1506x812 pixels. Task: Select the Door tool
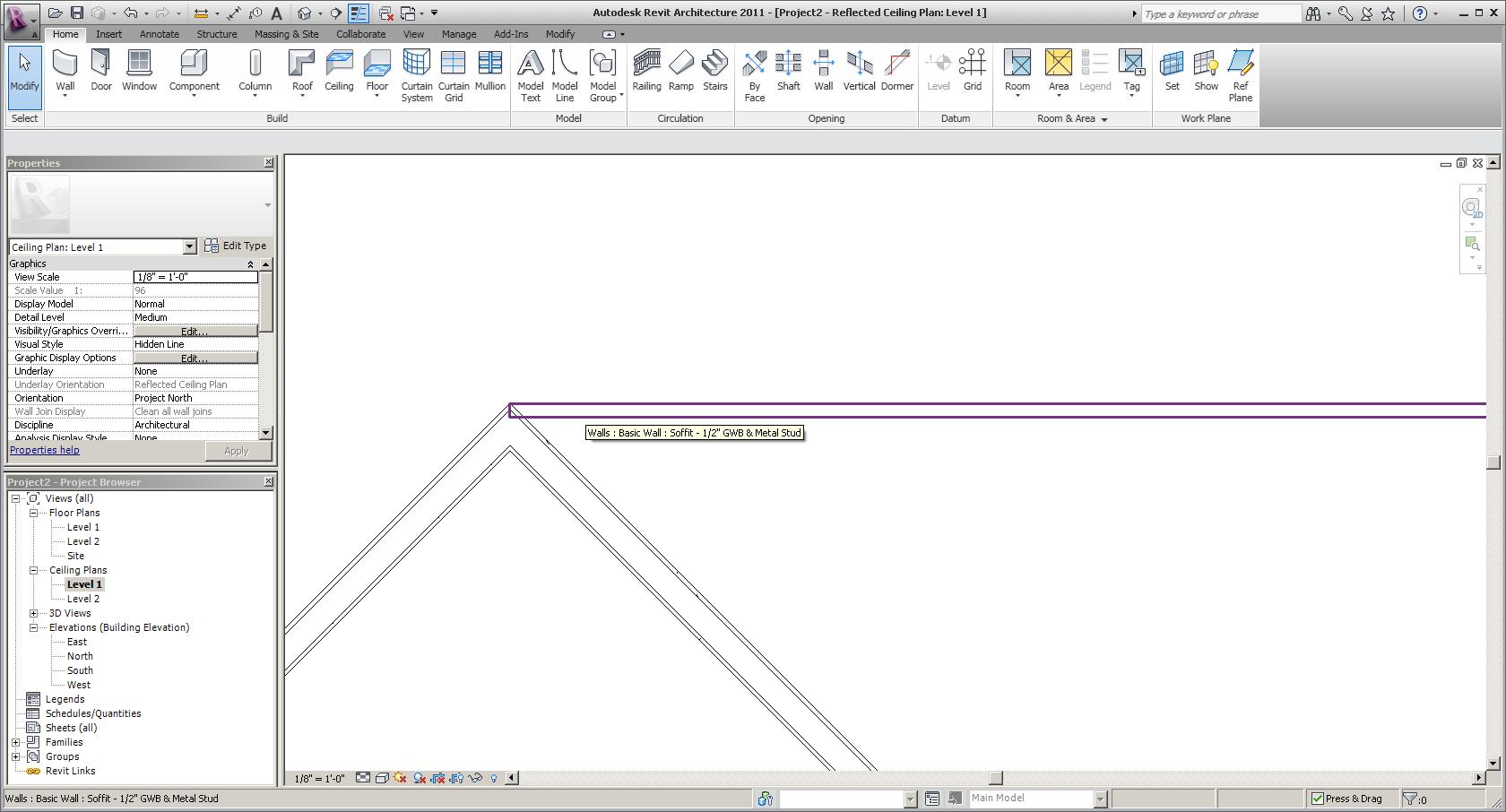click(101, 71)
